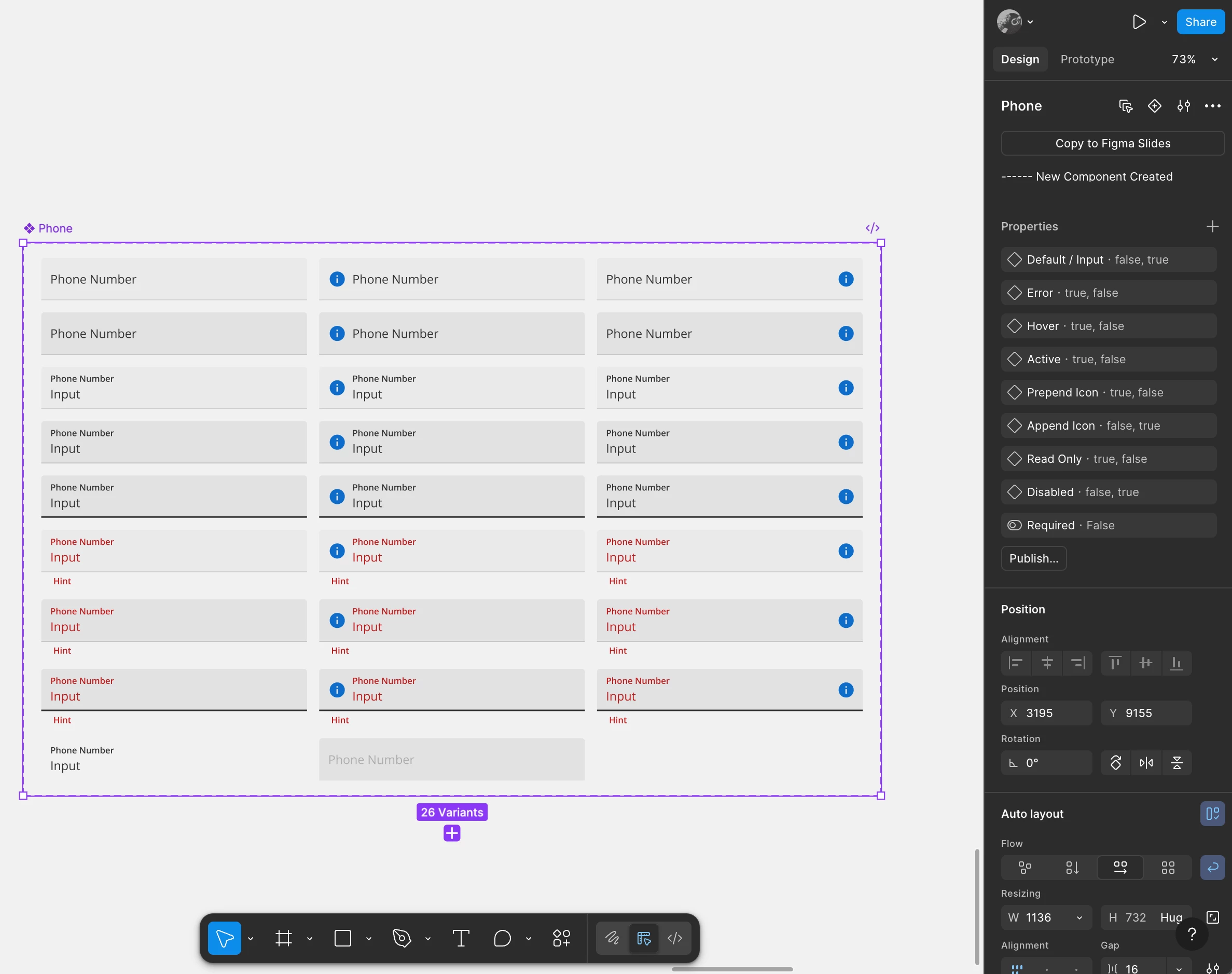This screenshot has width=1232, height=974.
Task: Select the Pen tool
Action: click(x=402, y=938)
